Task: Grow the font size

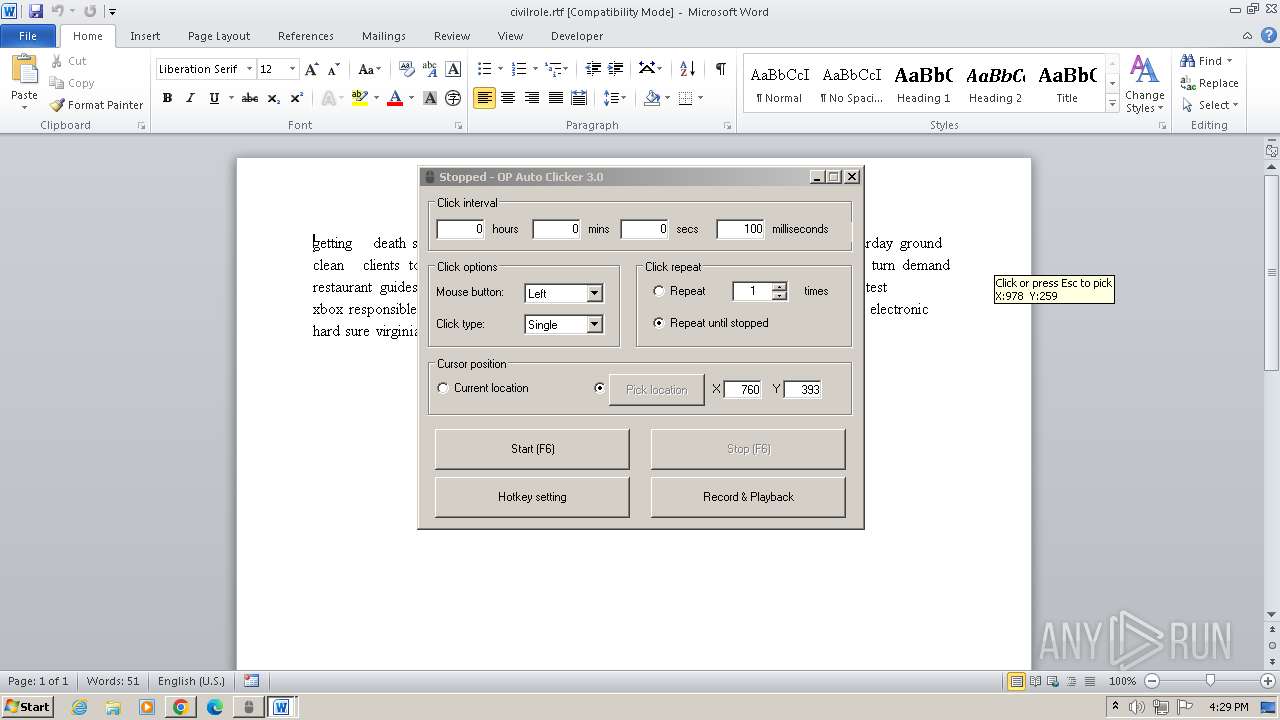Action: click(312, 69)
